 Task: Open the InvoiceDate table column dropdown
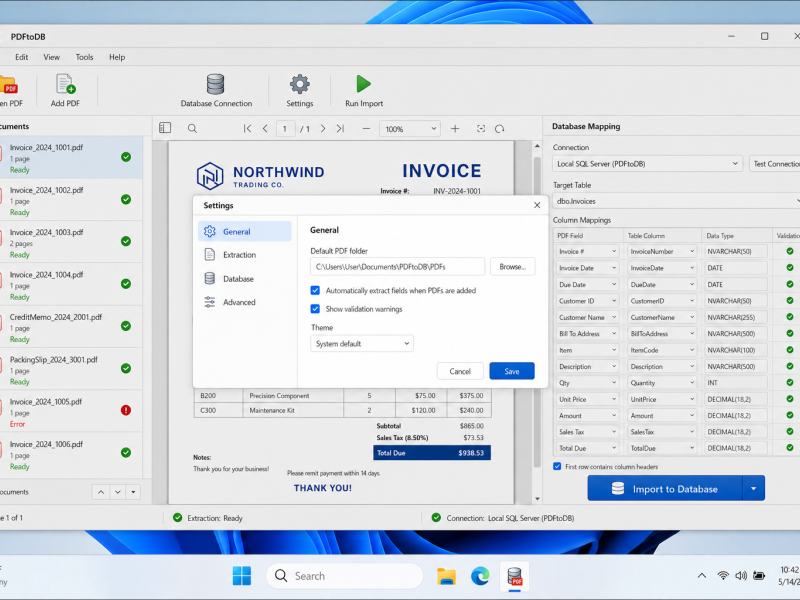pyautogui.click(x=662, y=268)
